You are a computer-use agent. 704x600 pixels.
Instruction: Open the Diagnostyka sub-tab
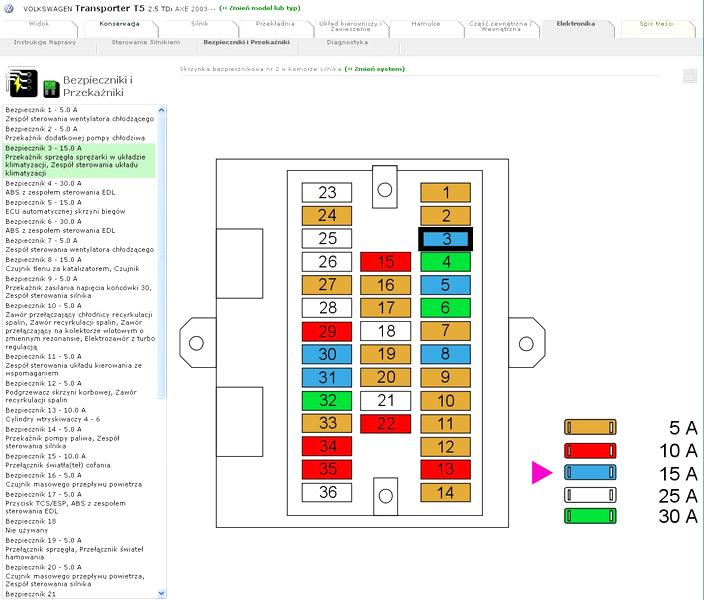click(347, 42)
